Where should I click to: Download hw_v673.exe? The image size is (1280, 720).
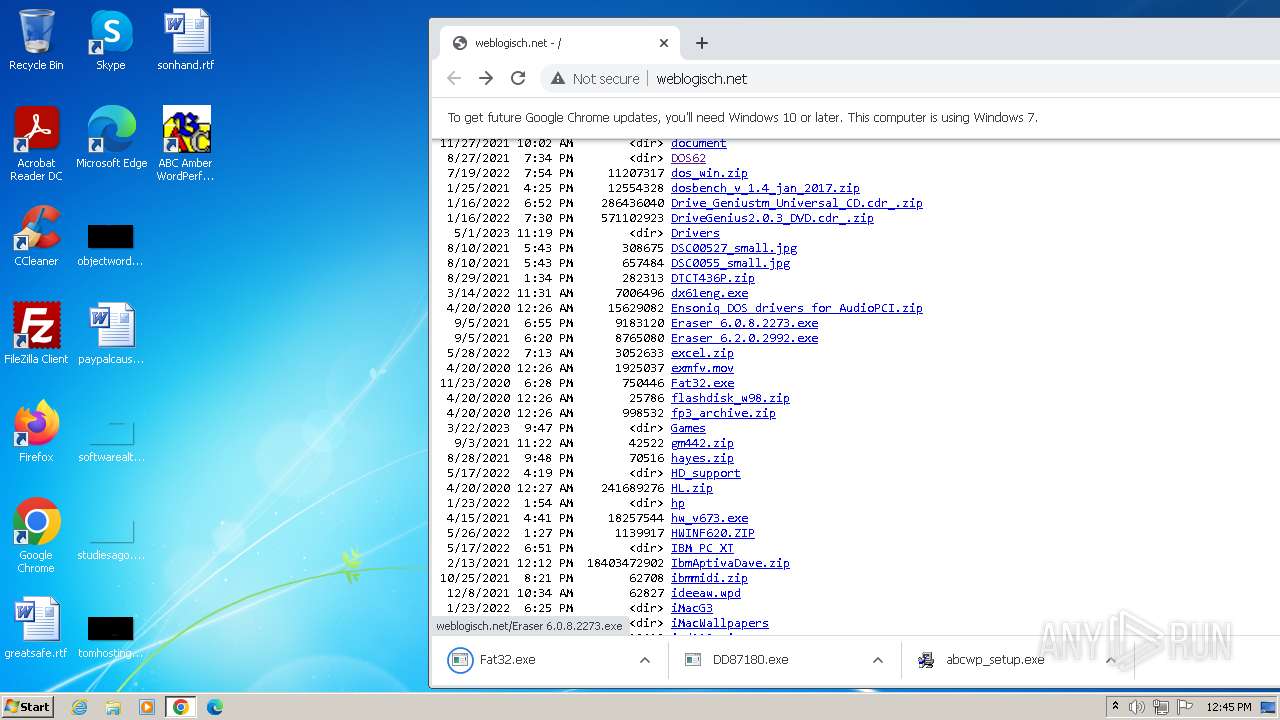click(709, 518)
